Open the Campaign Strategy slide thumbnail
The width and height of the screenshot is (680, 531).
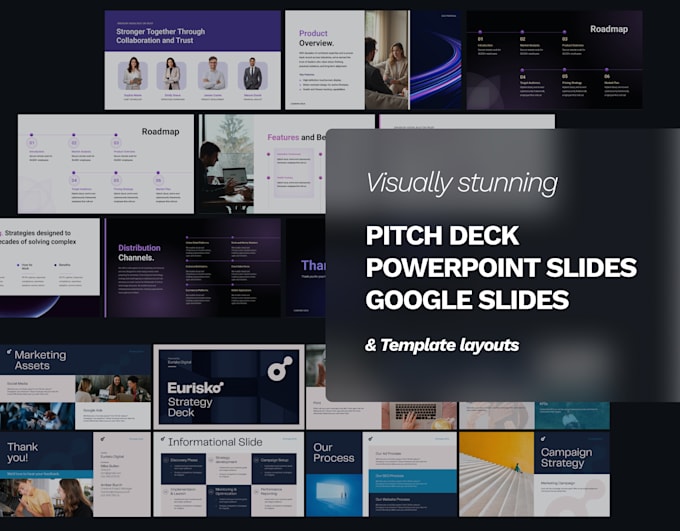click(x=534, y=474)
